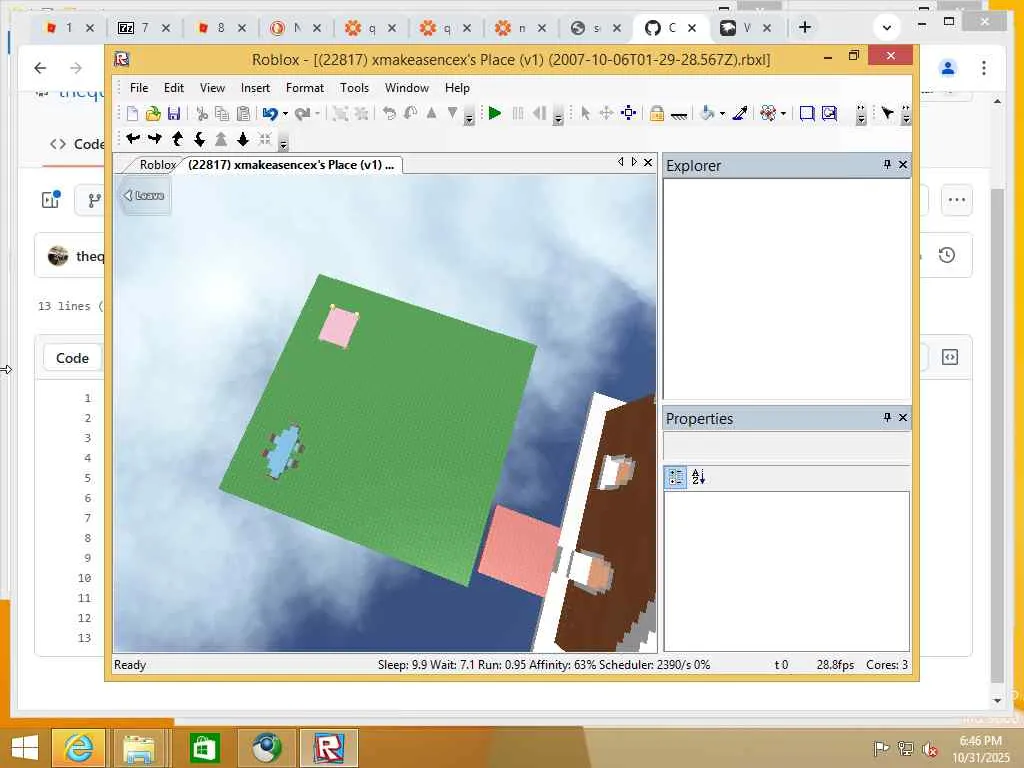Click the Tilt rotate icon
This screenshot has height=768, width=1024.
410,114
